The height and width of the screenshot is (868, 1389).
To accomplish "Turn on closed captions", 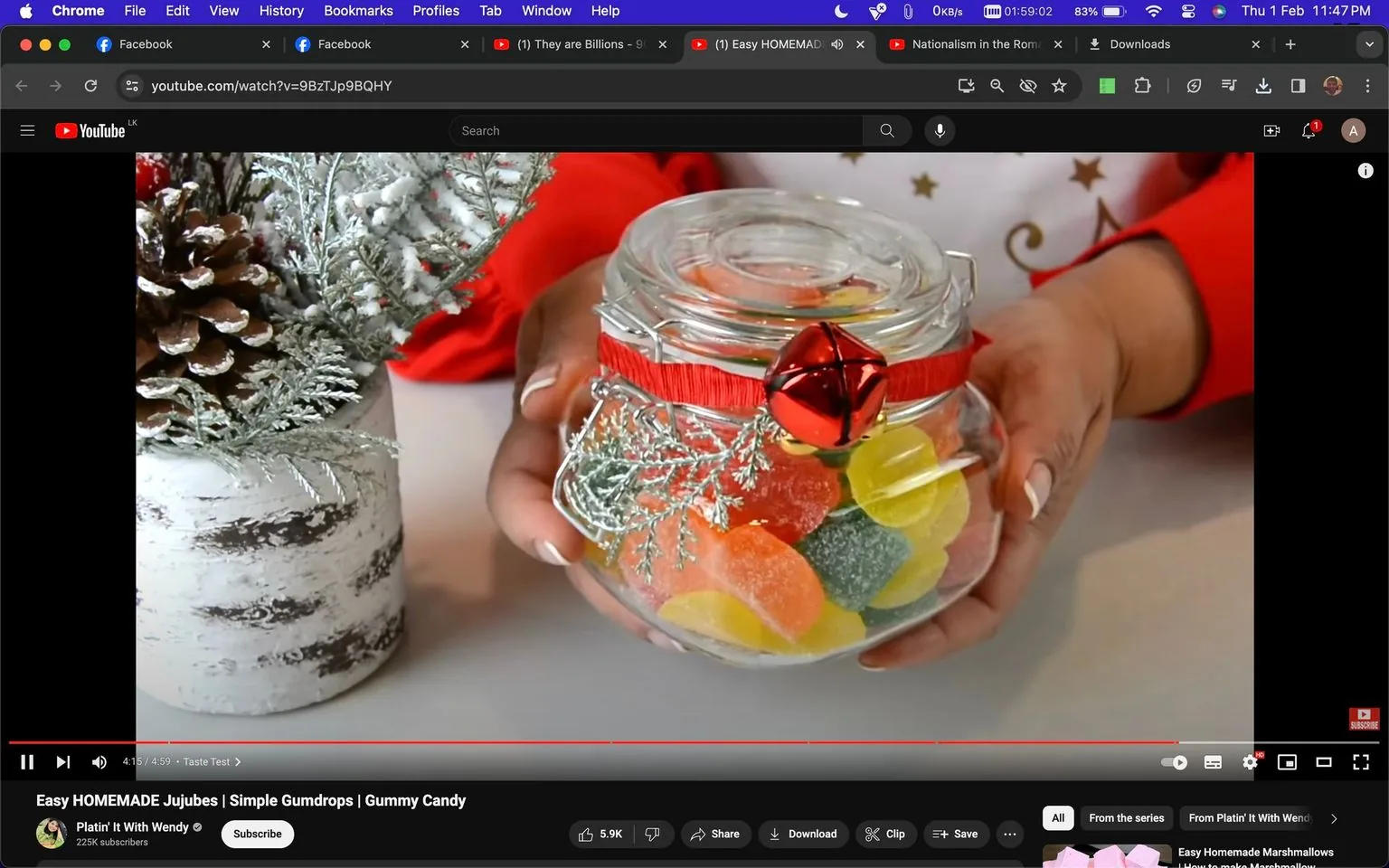I will pyautogui.click(x=1213, y=761).
